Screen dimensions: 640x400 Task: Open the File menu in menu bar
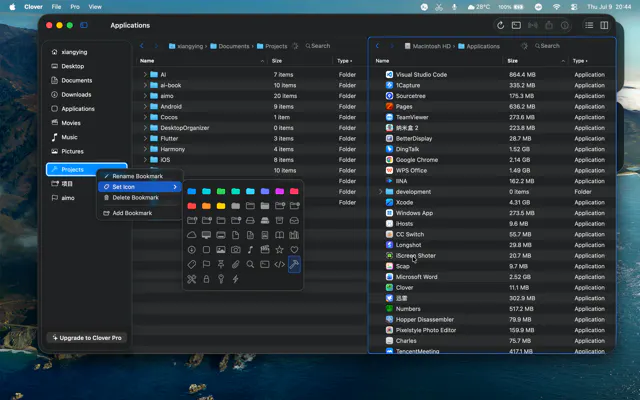point(56,7)
